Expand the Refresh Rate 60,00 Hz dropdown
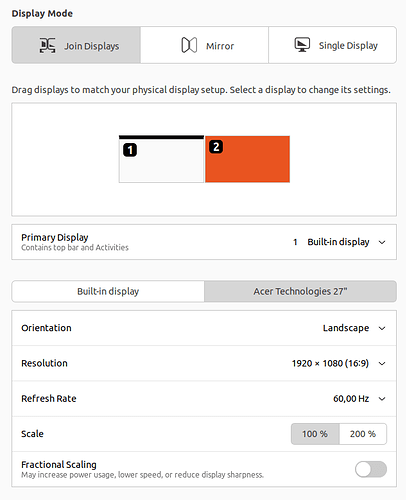 pyautogui.click(x=359, y=399)
